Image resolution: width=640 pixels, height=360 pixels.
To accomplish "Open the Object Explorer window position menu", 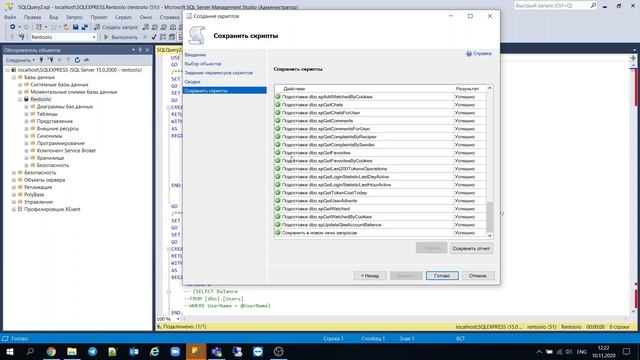I will [x=133, y=50].
